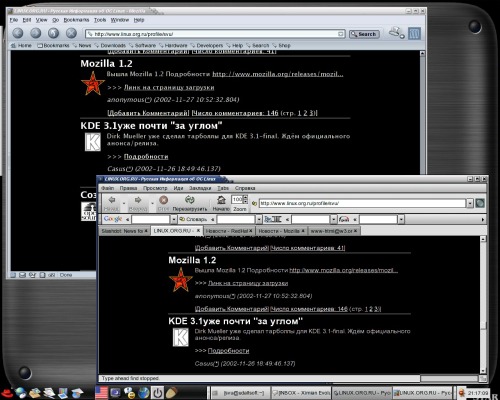This screenshot has height=400, width=500.
Task: Open the Файл menu in Galeon
Action: 107,188
